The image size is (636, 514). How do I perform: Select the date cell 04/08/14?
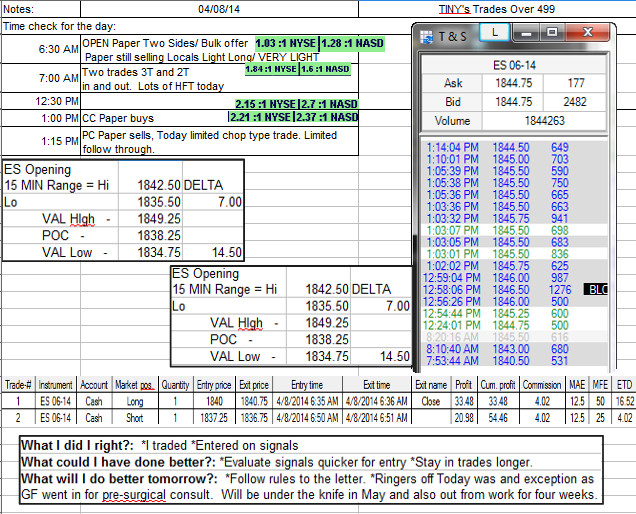tap(219, 9)
